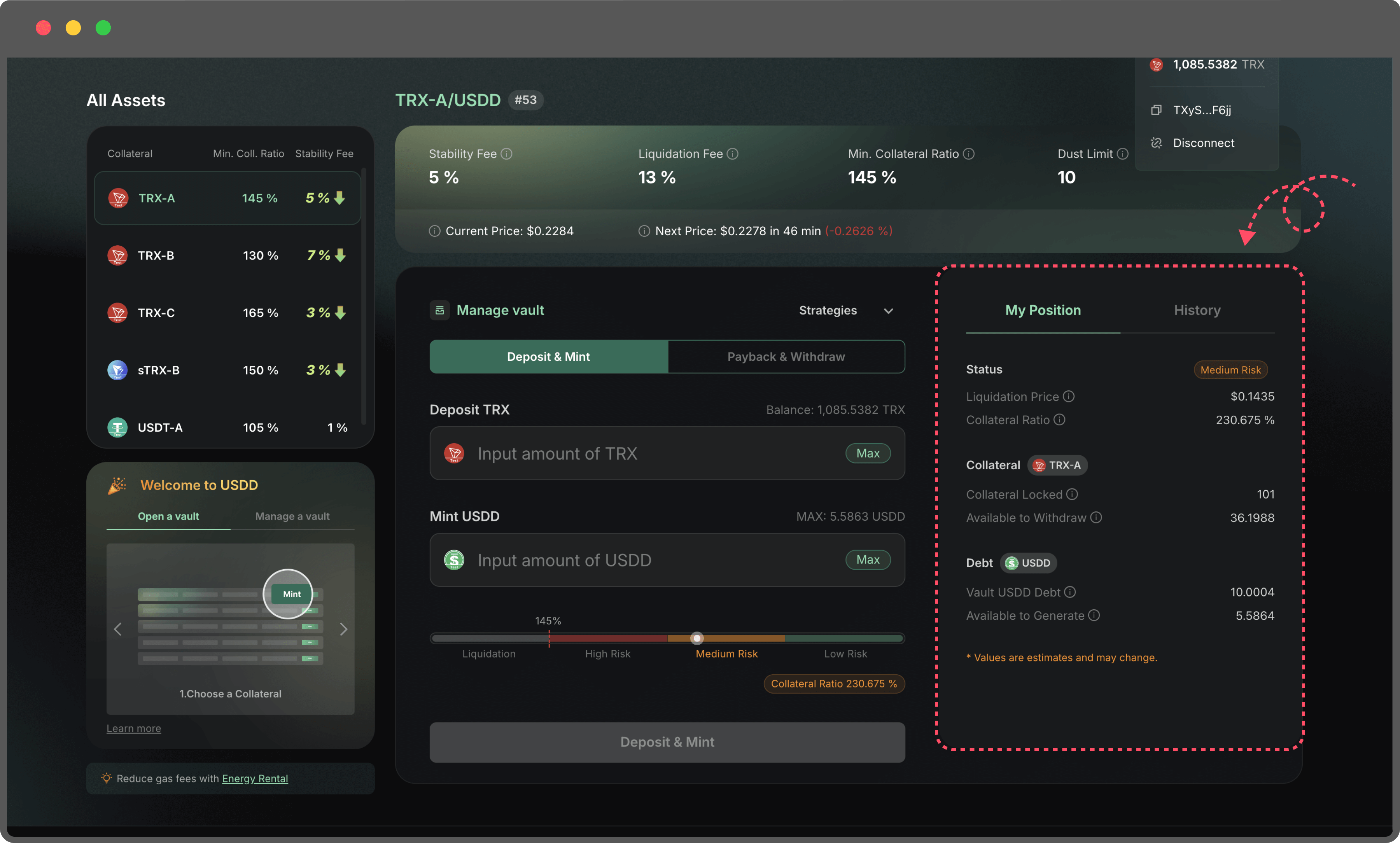Click the Next Price info icon

(644, 231)
